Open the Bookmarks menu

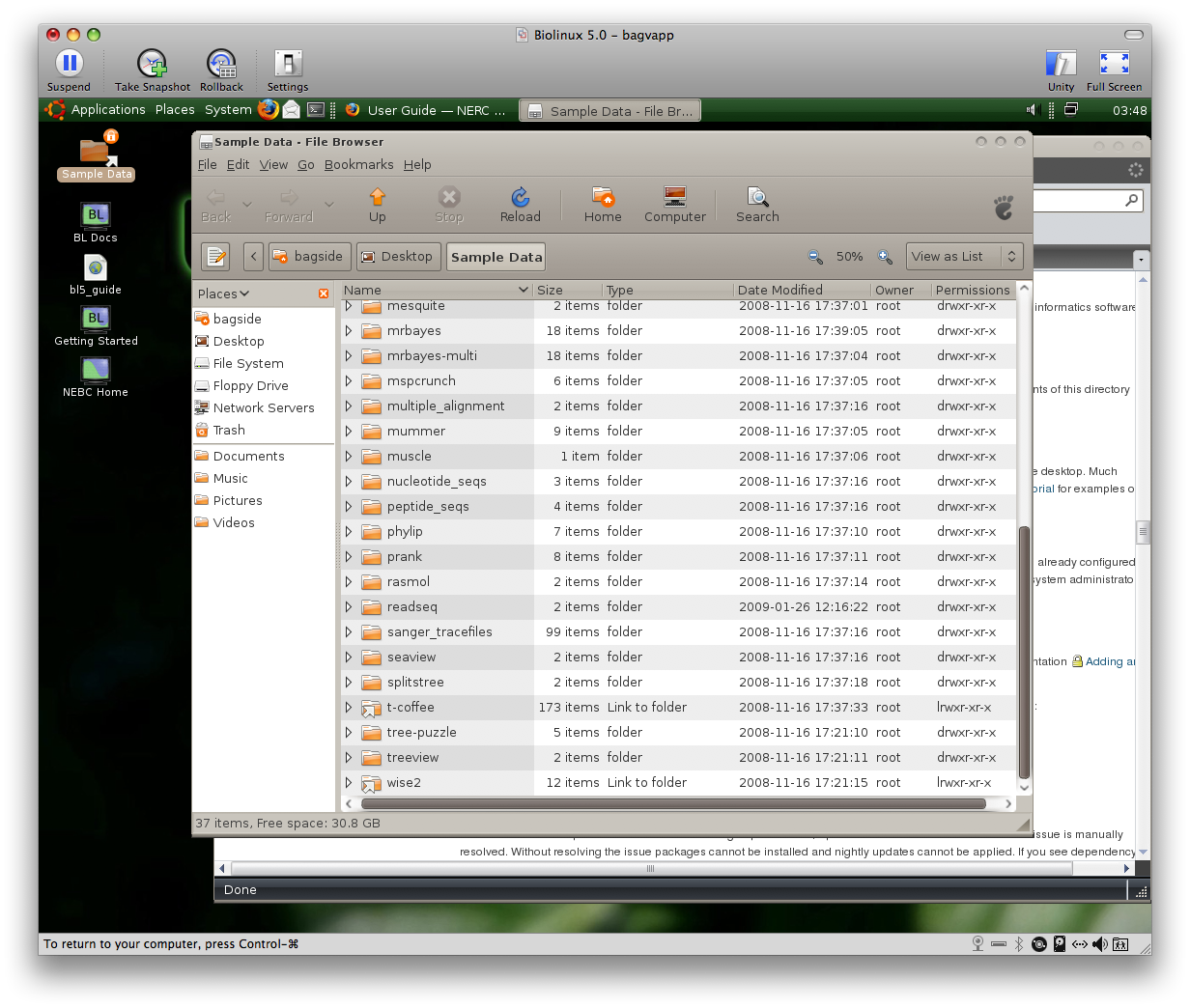pyautogui.click(x=358, y=165)
